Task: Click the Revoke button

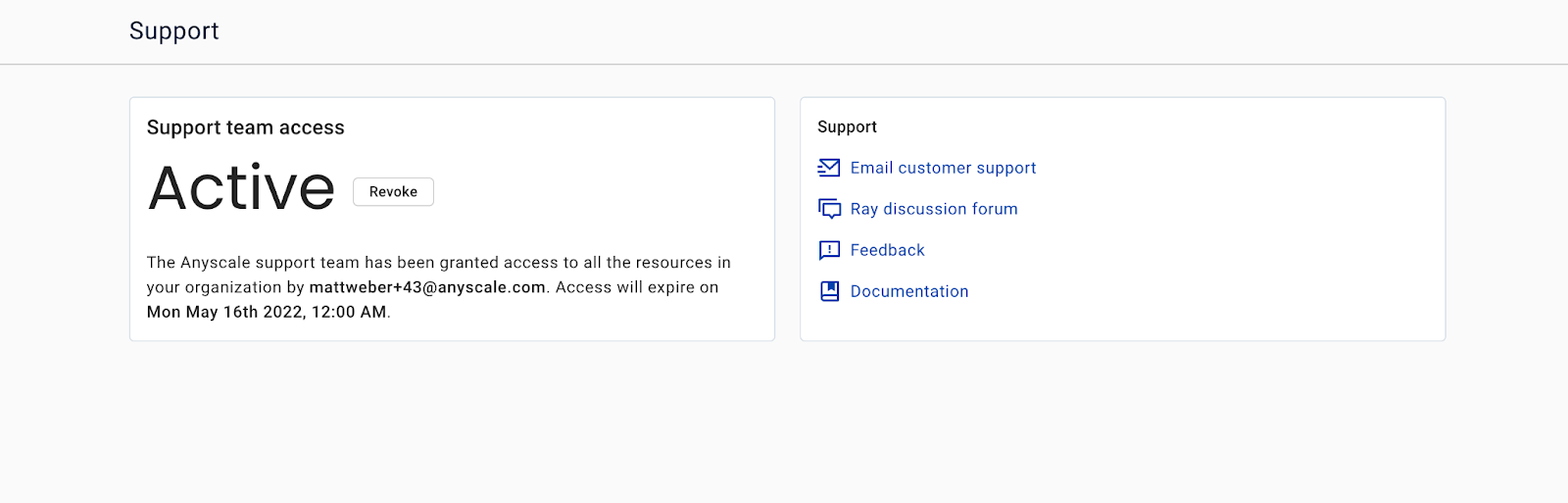Action: point(393,191)
